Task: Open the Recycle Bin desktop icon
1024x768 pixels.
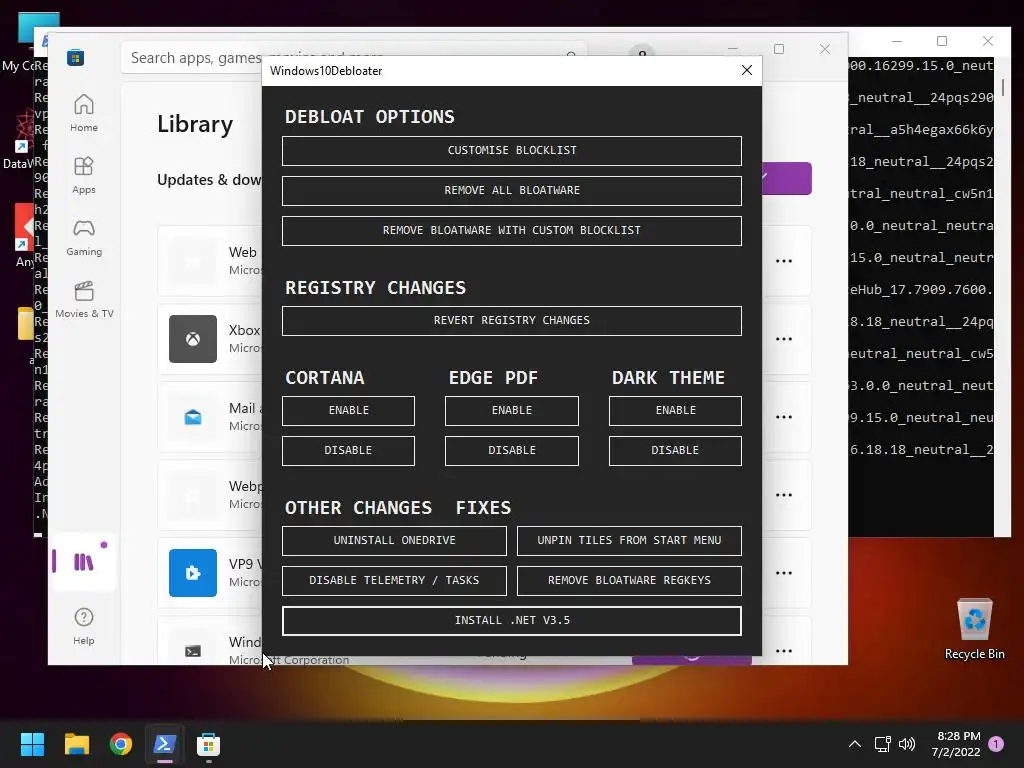Action: (x=974, y=628)
